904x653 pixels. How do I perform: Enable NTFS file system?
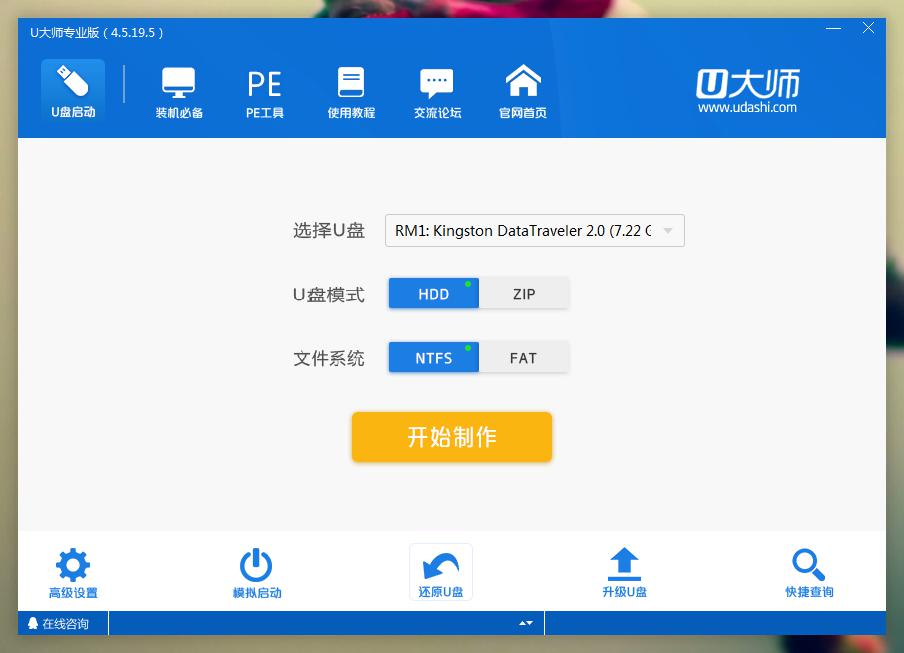click(x=433, y=356)
